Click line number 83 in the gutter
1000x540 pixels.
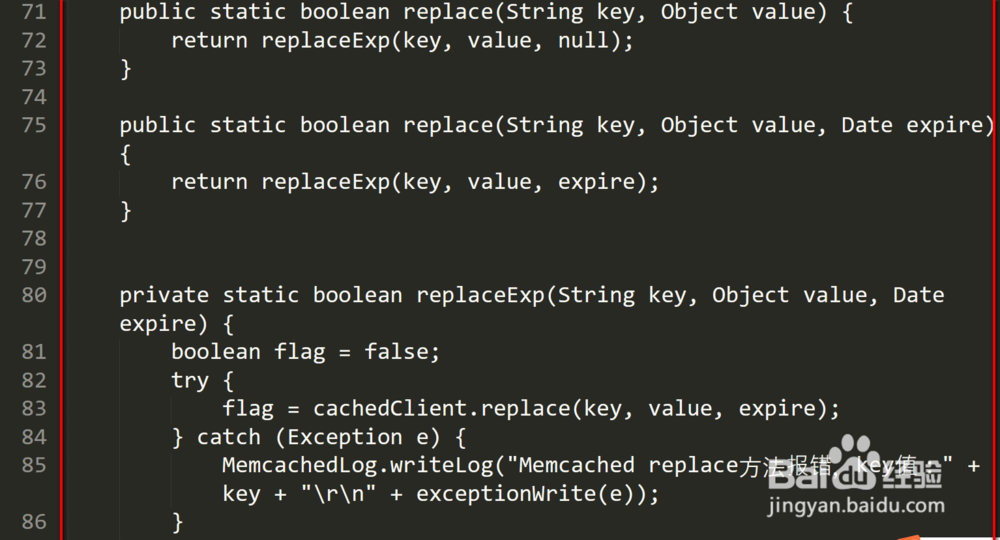tap(33, 409)
